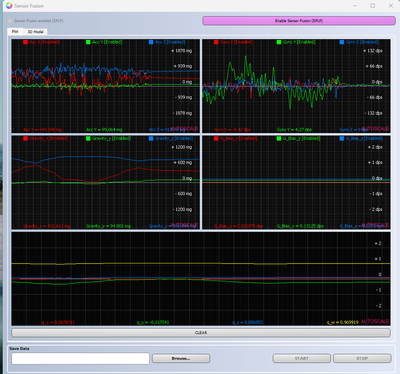Minimize the Sensor Fusion window
The width and height of the screenshot is (400, 374).
click(x=355, y=6)
